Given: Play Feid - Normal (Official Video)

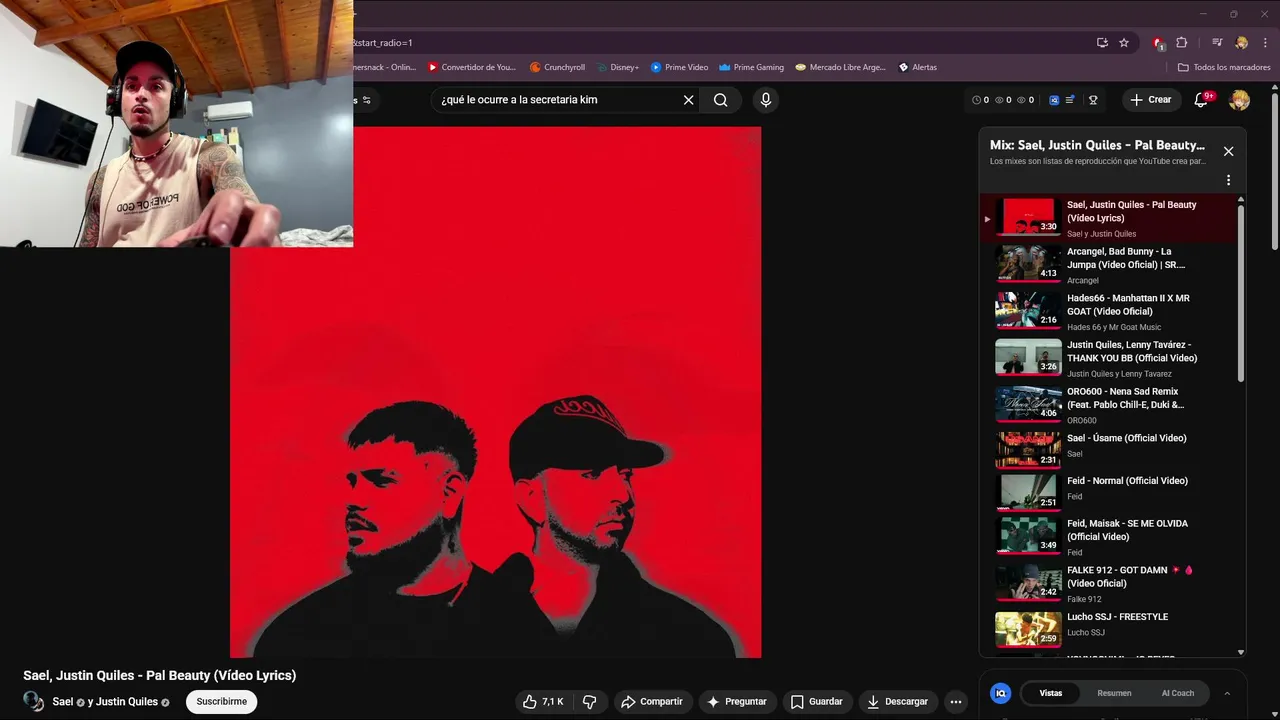Looking at the screenshot, I should [x=1110, y=491].
